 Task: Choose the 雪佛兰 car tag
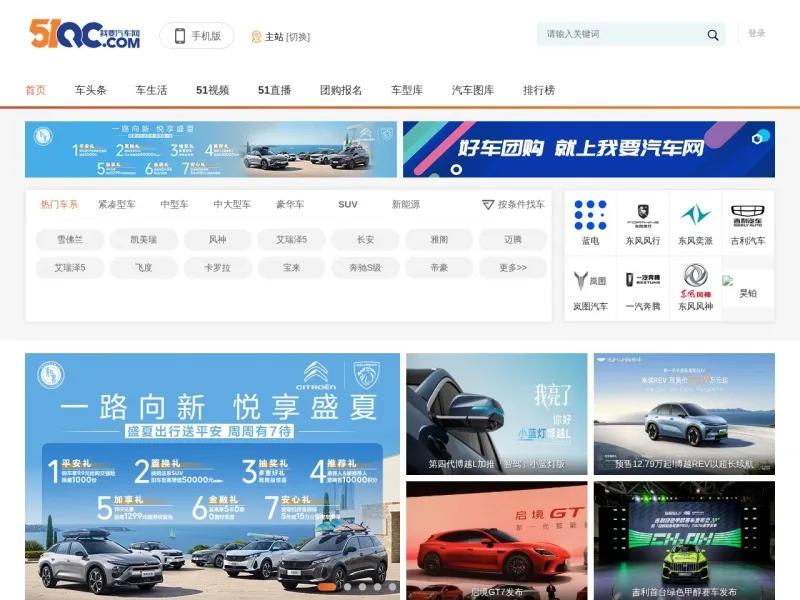tap(70, 239)
